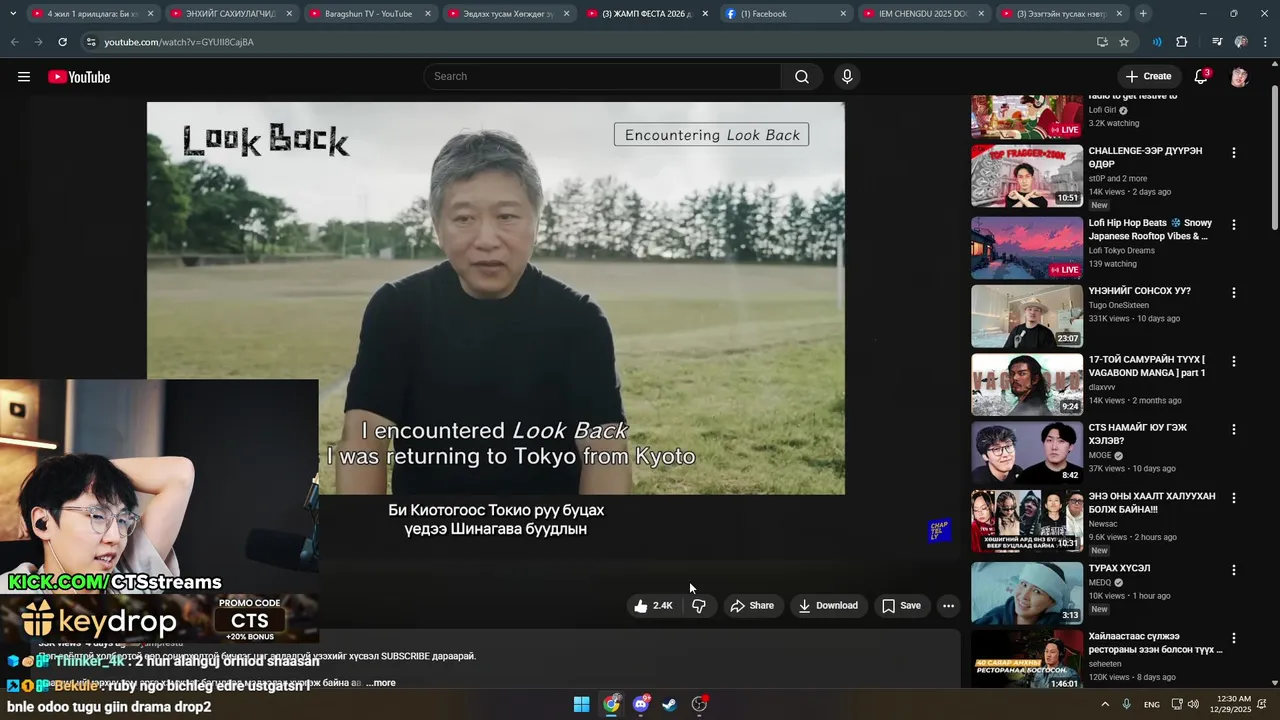Click the install app icon in address bar

tap(1102, 42)
